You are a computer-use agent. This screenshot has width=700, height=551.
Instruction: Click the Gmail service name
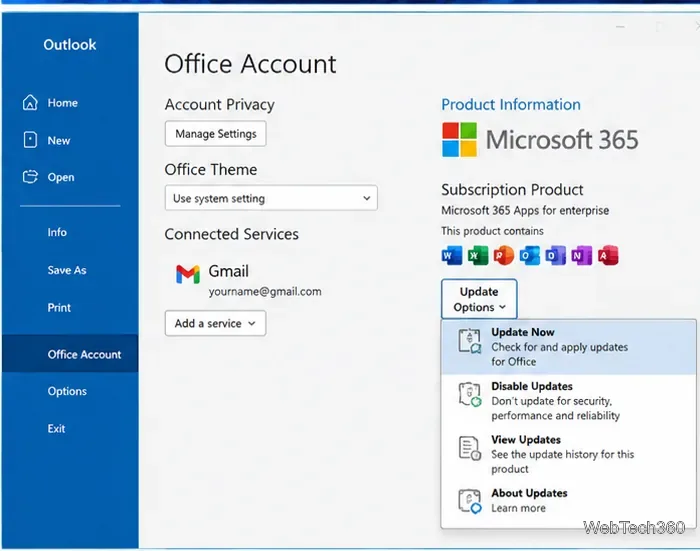(x=229, y=271)
